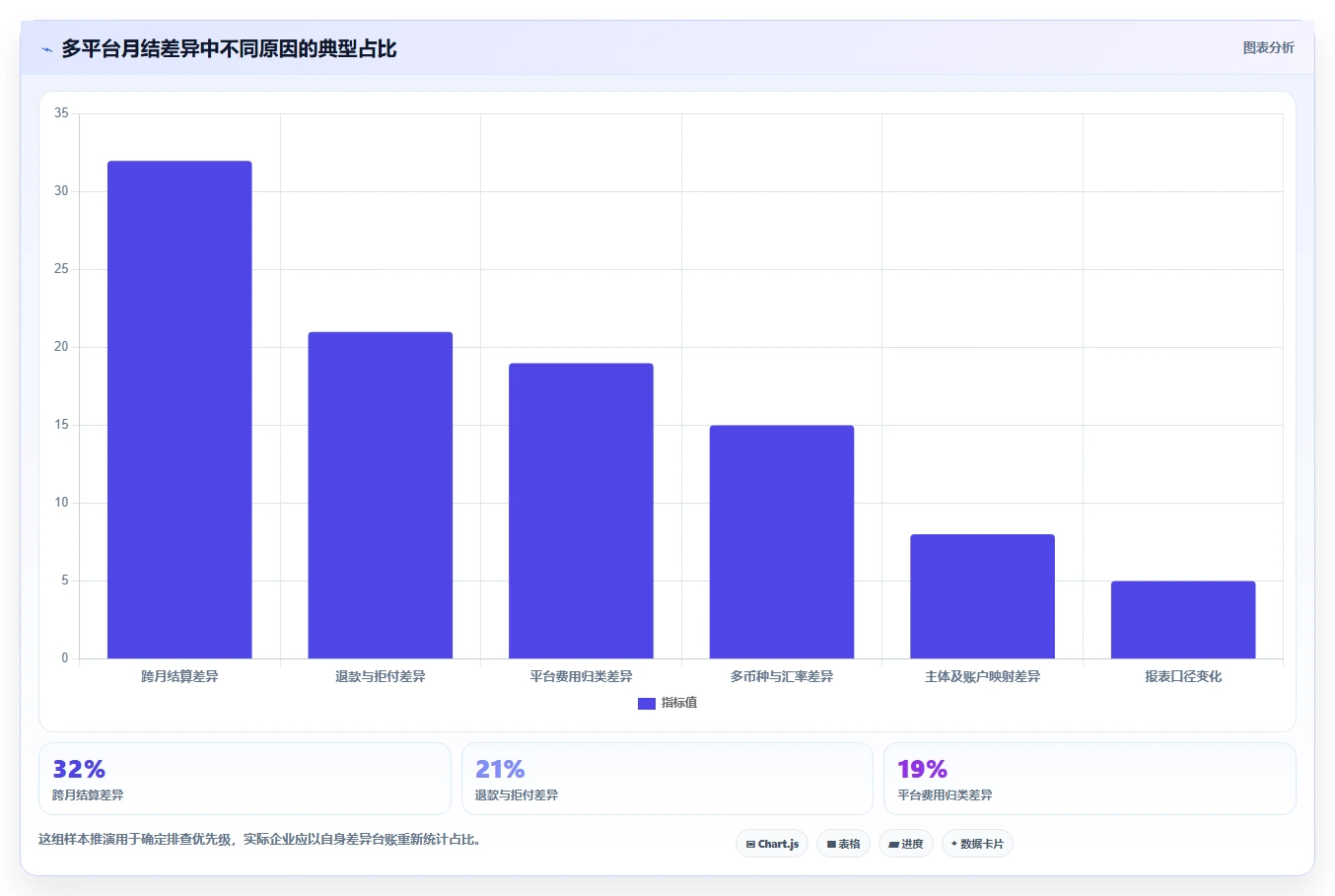
Task: Click the footnote starting with 这组样本推演
Action: click(259, 840)
